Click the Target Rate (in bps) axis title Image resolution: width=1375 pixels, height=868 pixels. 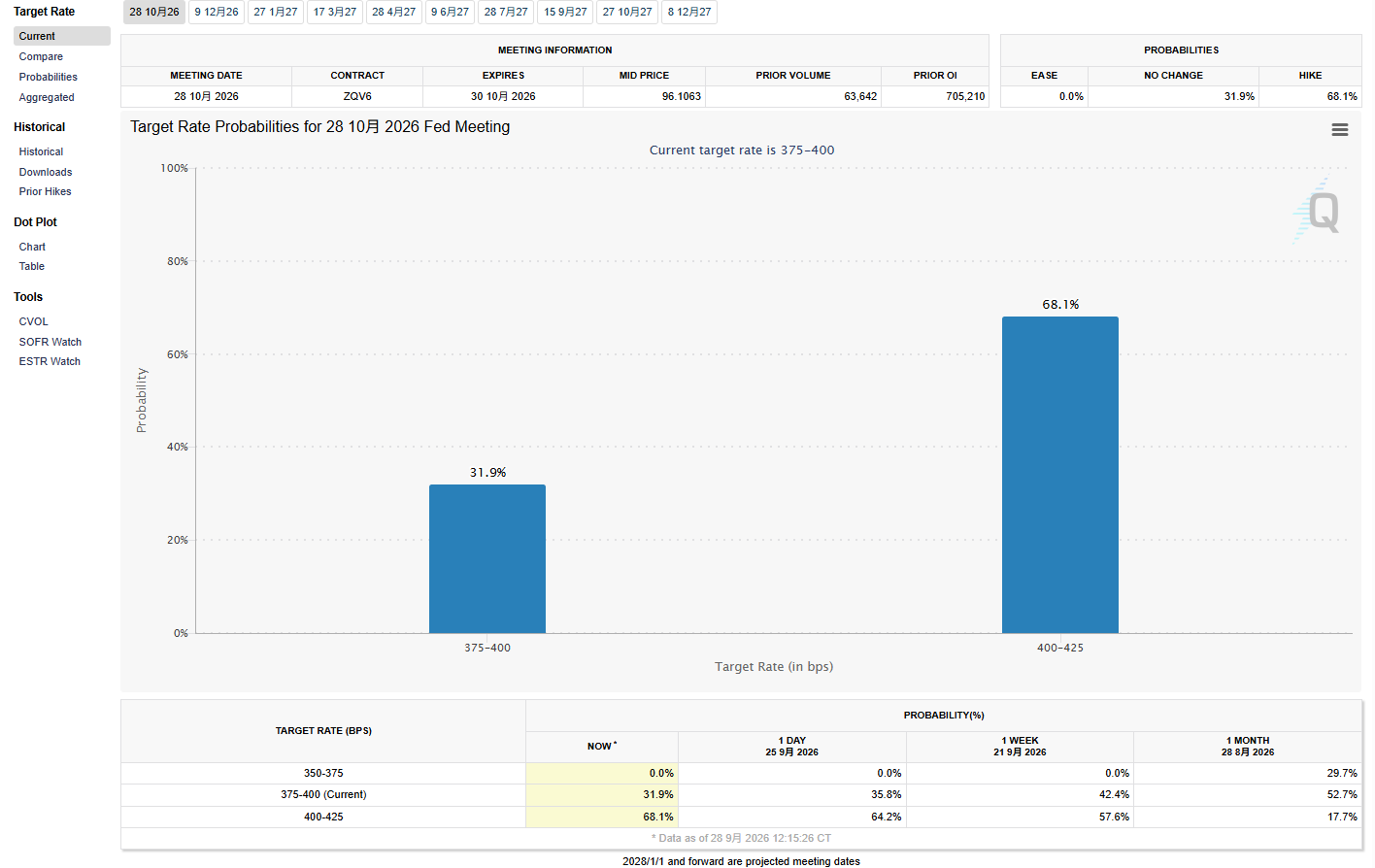click(x=774, y=666)
